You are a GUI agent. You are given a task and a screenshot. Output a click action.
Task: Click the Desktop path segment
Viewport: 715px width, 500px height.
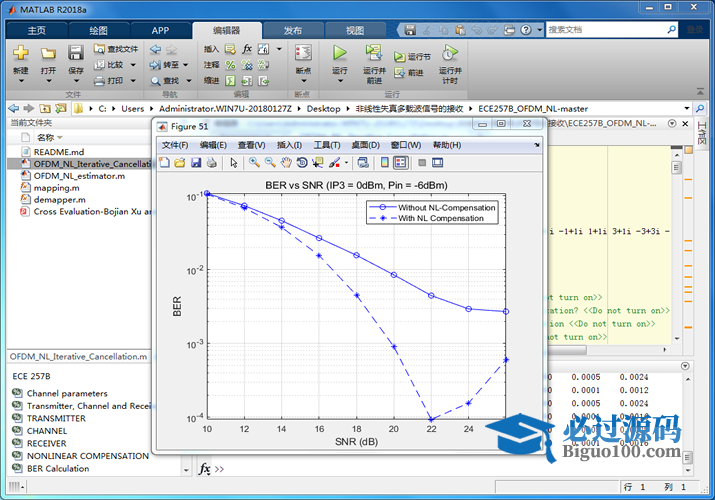323,108
